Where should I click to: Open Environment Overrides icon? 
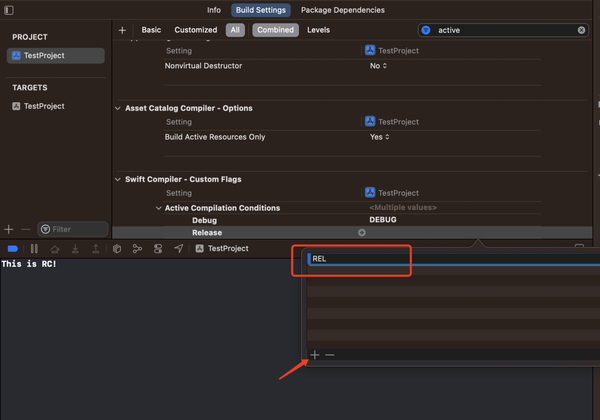point(158,249)
